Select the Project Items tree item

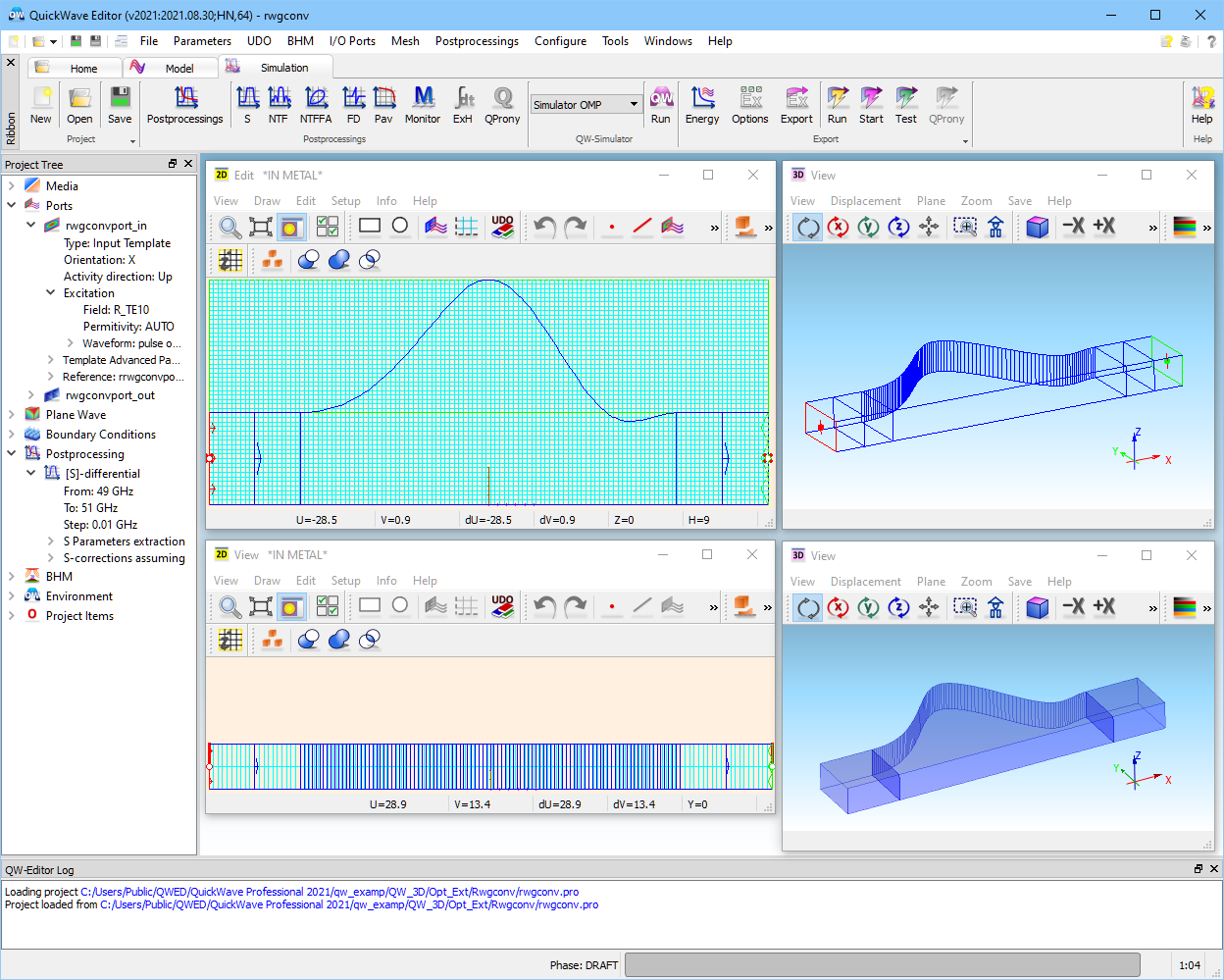click(x=79, y=616)
